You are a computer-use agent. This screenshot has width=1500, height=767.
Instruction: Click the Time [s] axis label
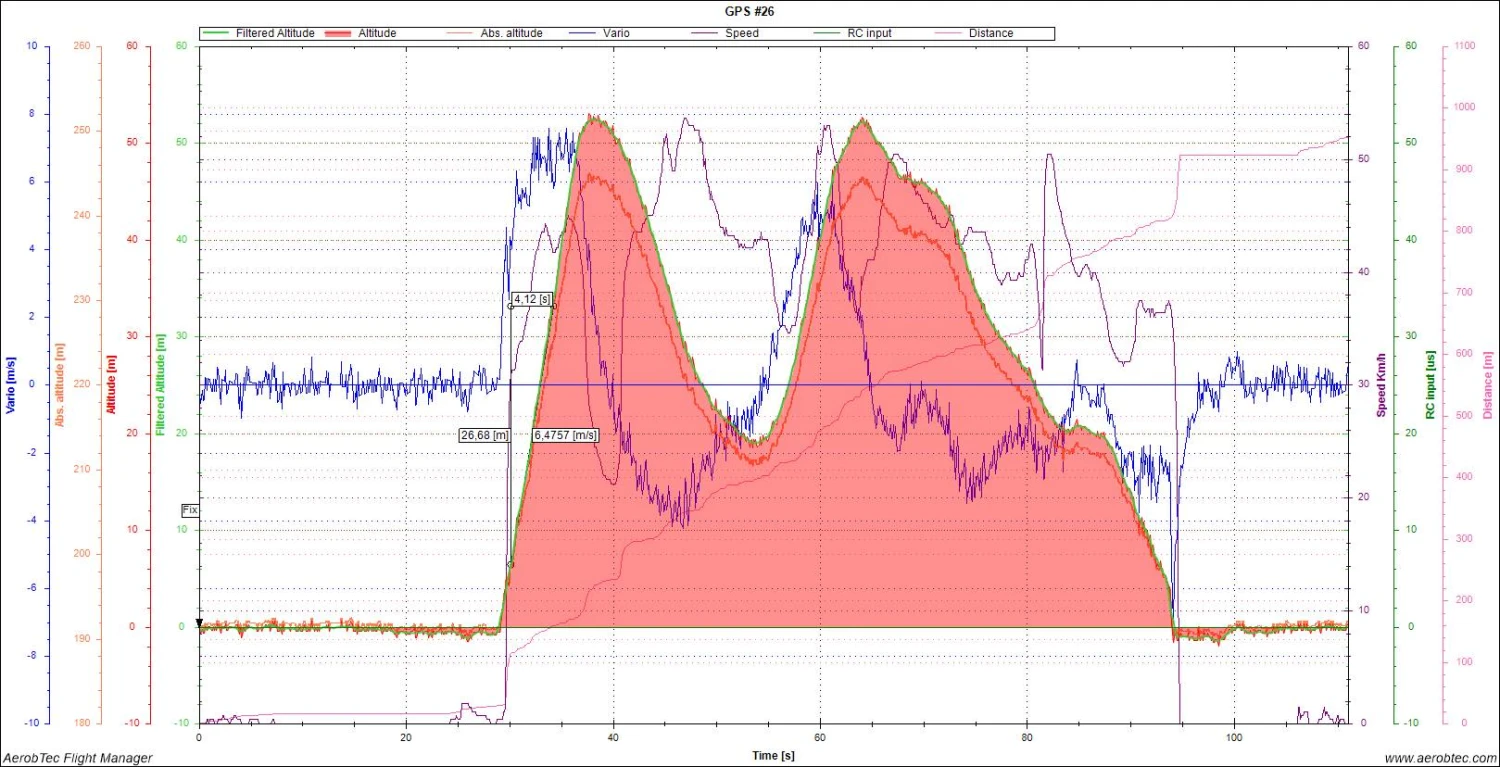[775, 755]
